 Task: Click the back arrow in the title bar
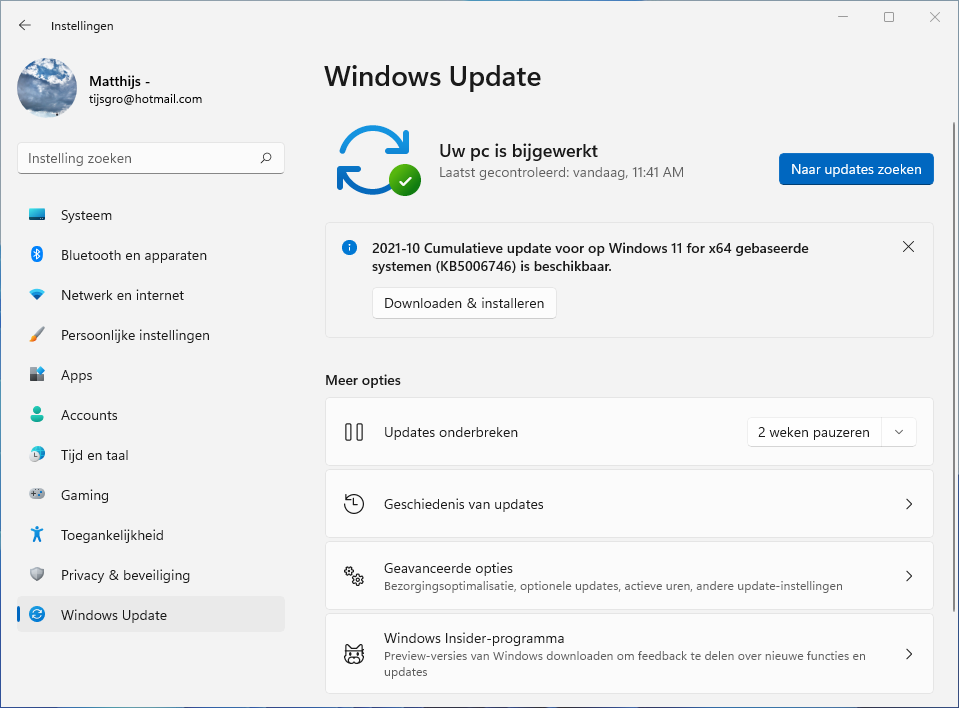pyautogui.click(x=25, y=26)
